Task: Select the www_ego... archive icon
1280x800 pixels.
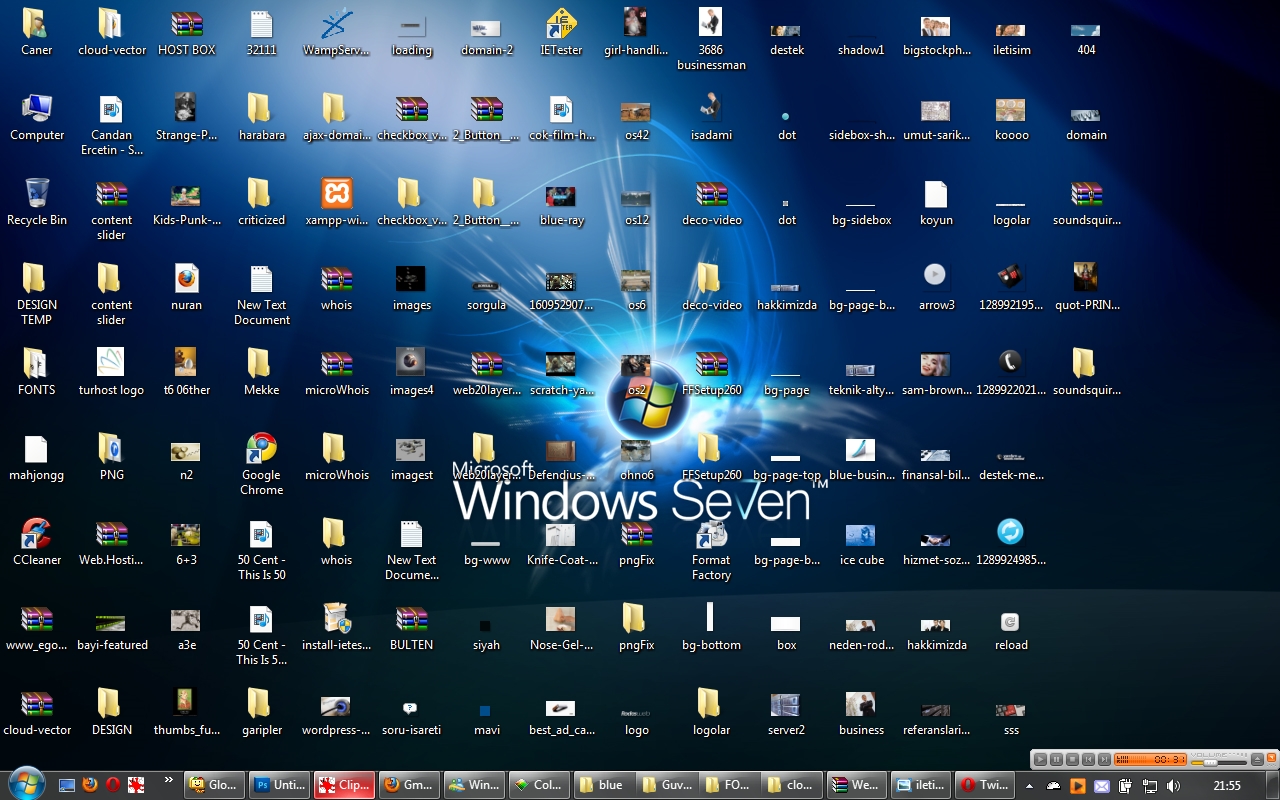Action: pos(37,628)
